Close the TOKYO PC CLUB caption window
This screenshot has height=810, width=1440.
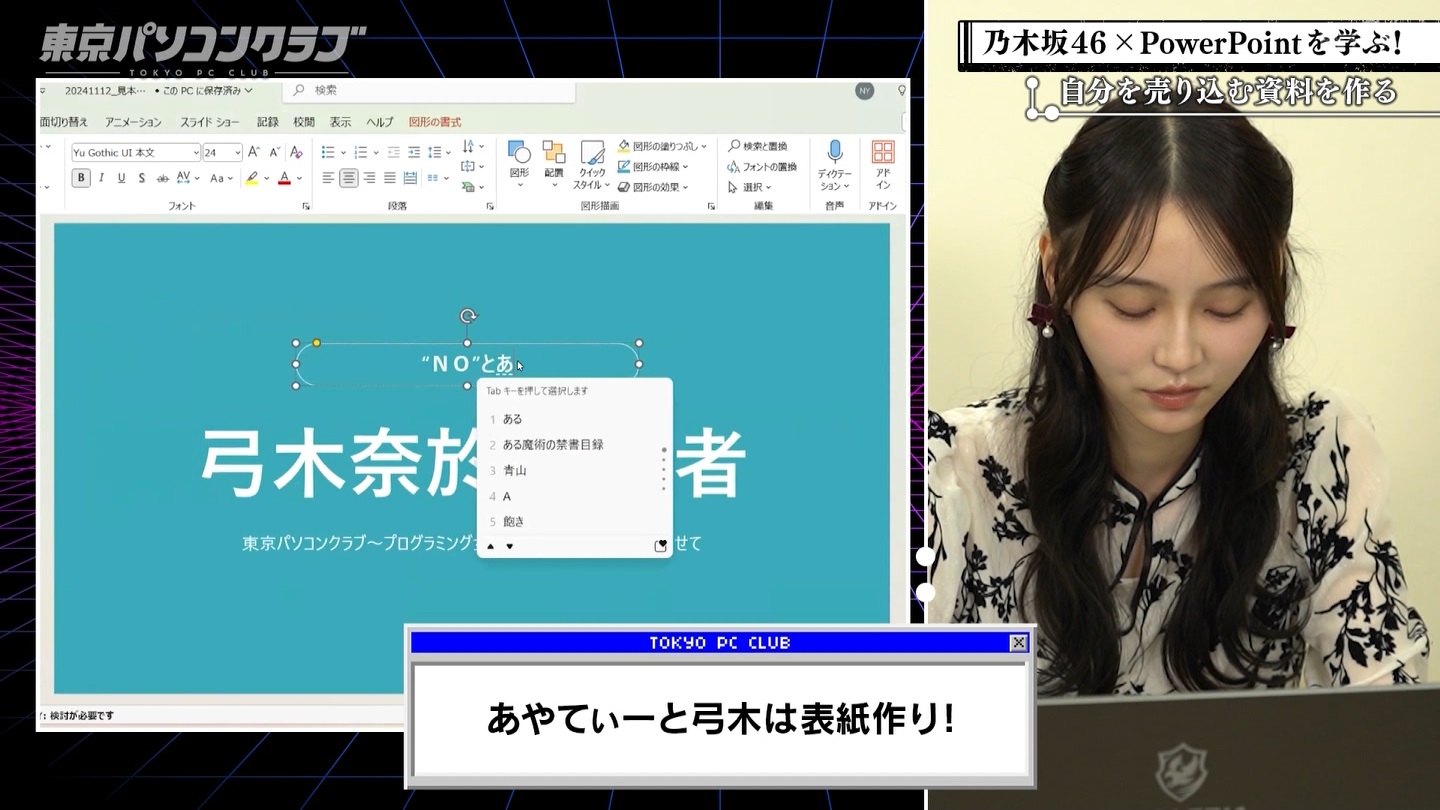pos(1018,643)
